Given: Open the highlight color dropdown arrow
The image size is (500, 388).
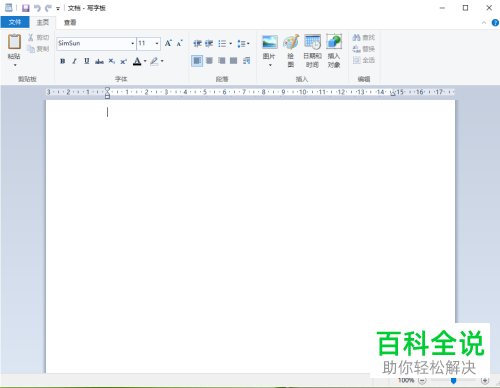Looking at the screenshot, I should pyautogui.click(x=162, y=61).
